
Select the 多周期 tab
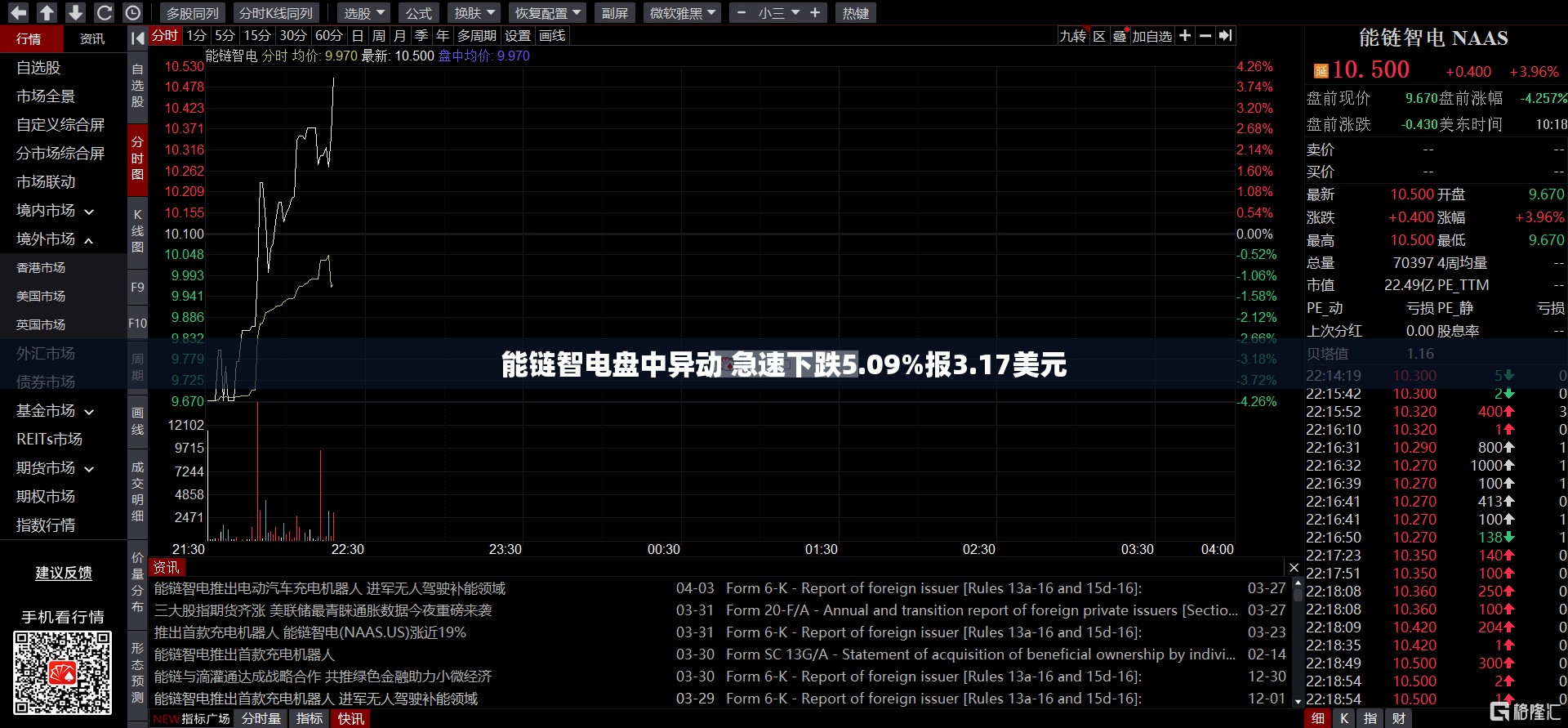click(x=477, y=36)
